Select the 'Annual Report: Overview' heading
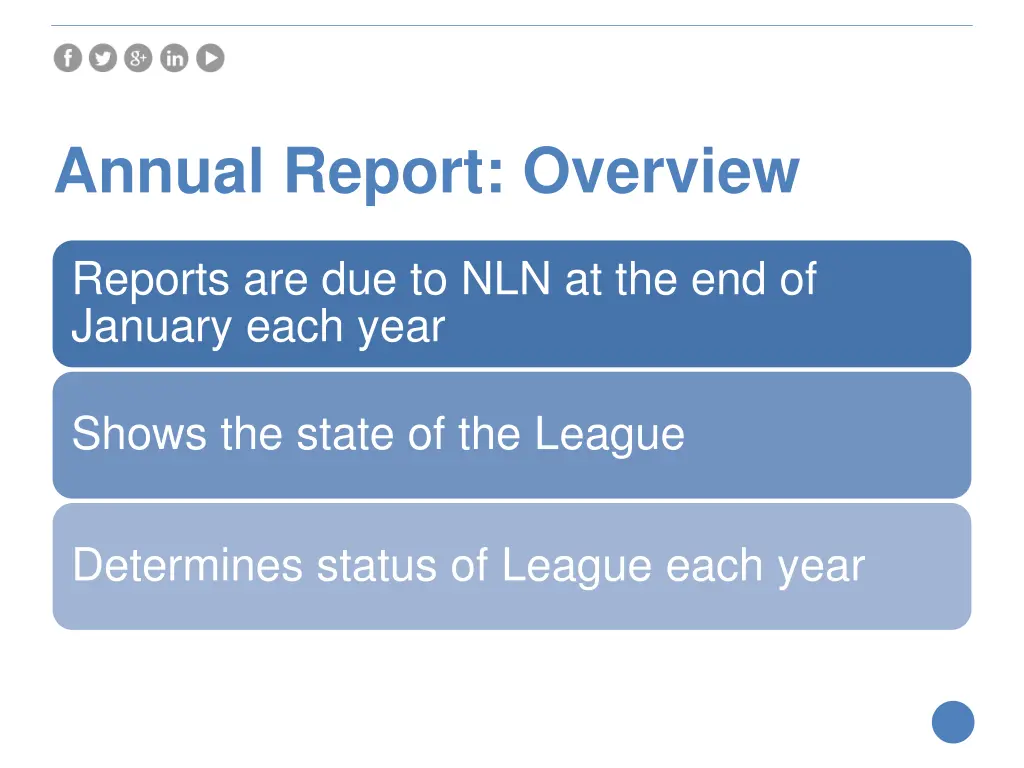This screenshot has width=1024, height=768. [427, 171]
